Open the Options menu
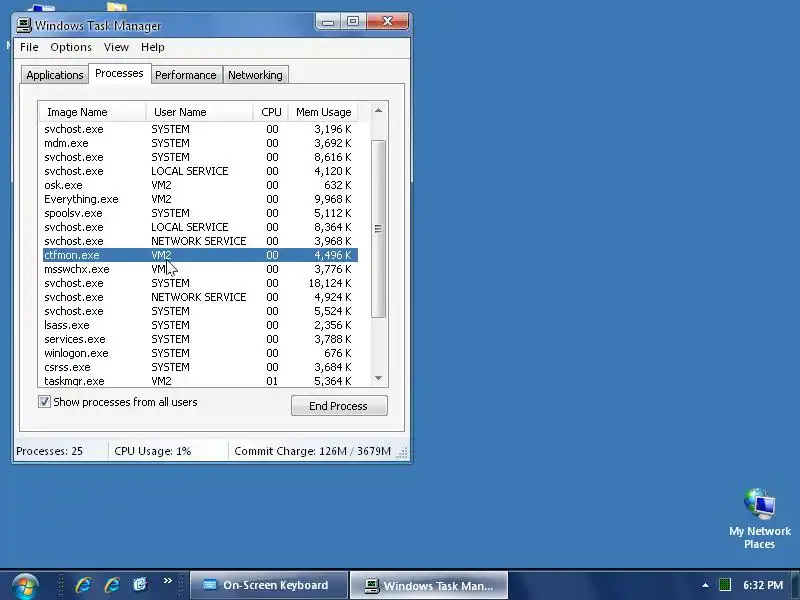800x600 pixels. pos(71,47)
